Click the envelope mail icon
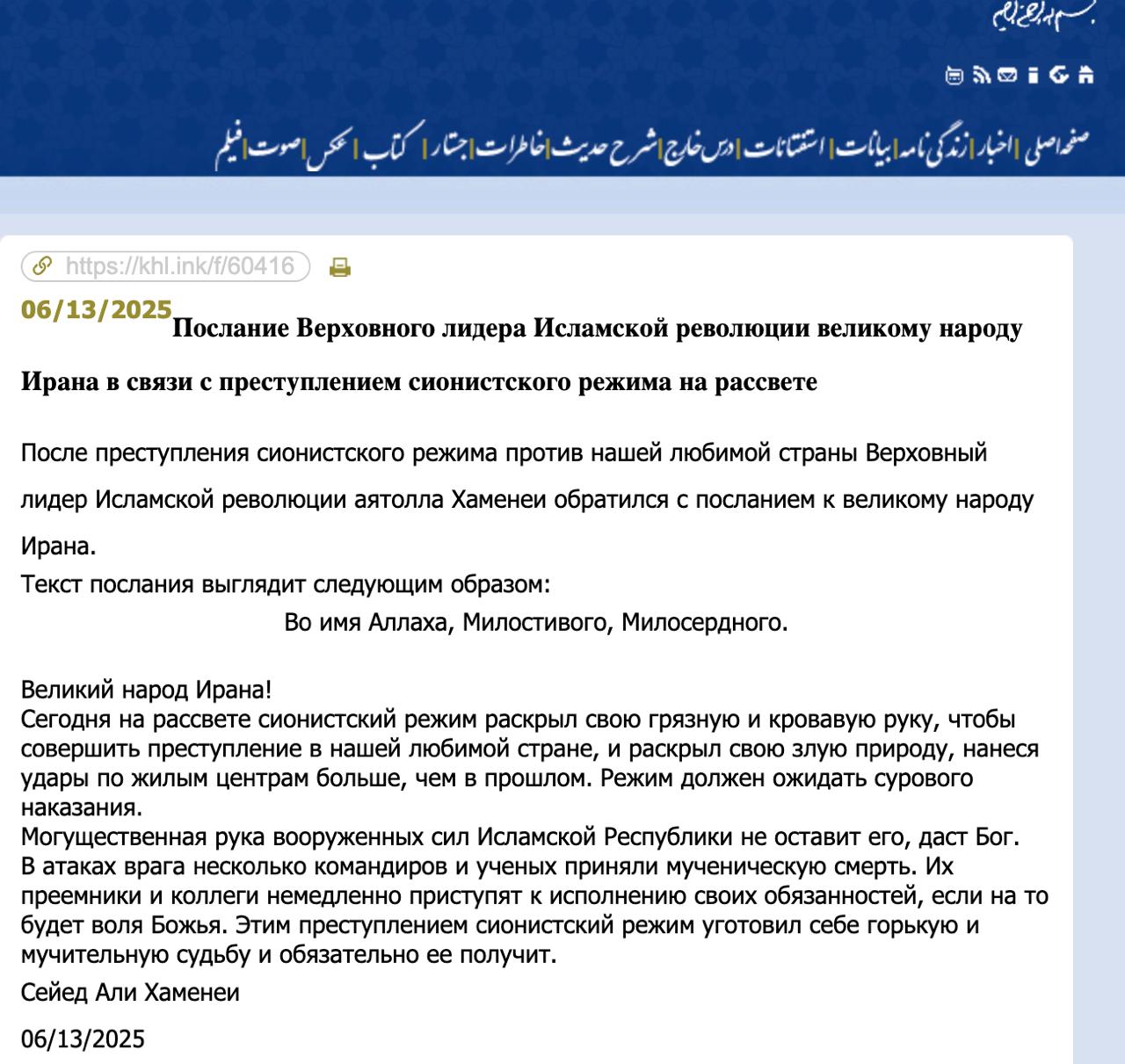The width and height of the screenshot is (1125, 1064). [x=1007, y=76]
